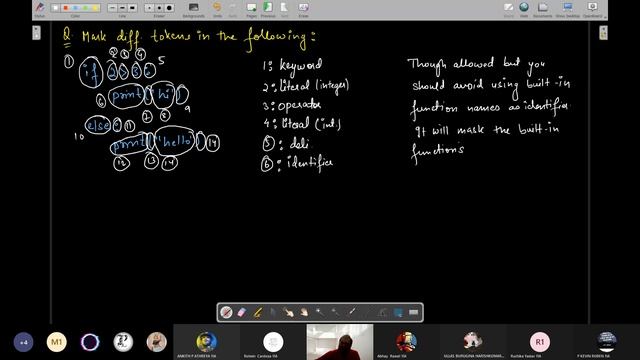
Task: Select the arrow selector tool
Action: (x=273, y=313)
